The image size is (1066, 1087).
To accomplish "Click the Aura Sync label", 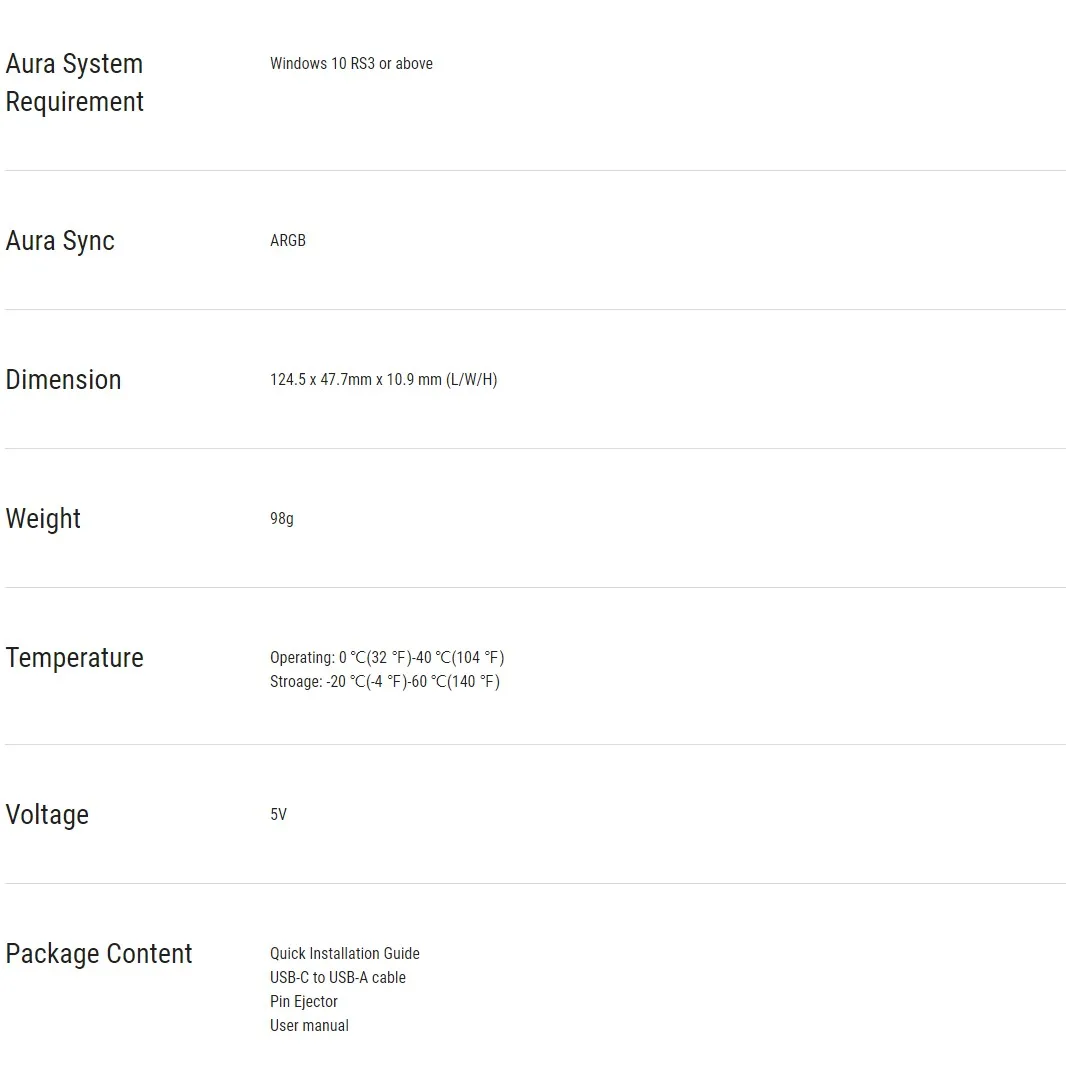I will 60,241.
